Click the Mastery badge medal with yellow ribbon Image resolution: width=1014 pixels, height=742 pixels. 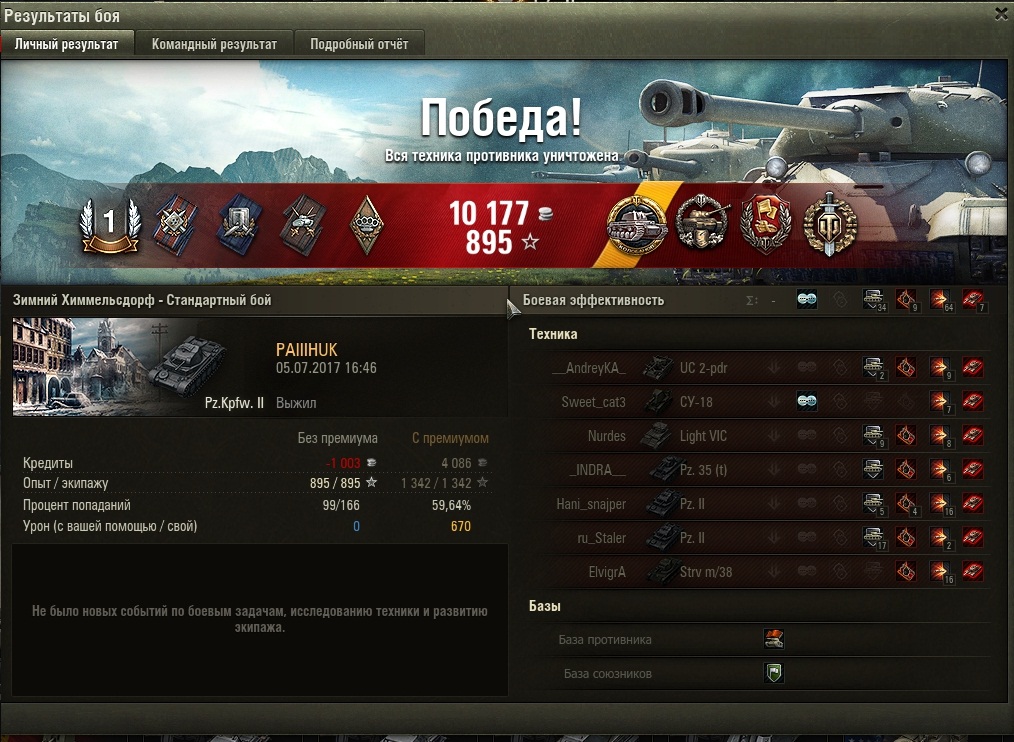pyautogui.click(x=637, y=224)
